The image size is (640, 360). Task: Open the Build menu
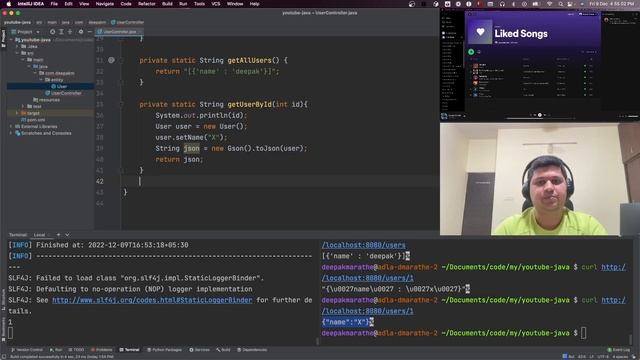(167, 4)
